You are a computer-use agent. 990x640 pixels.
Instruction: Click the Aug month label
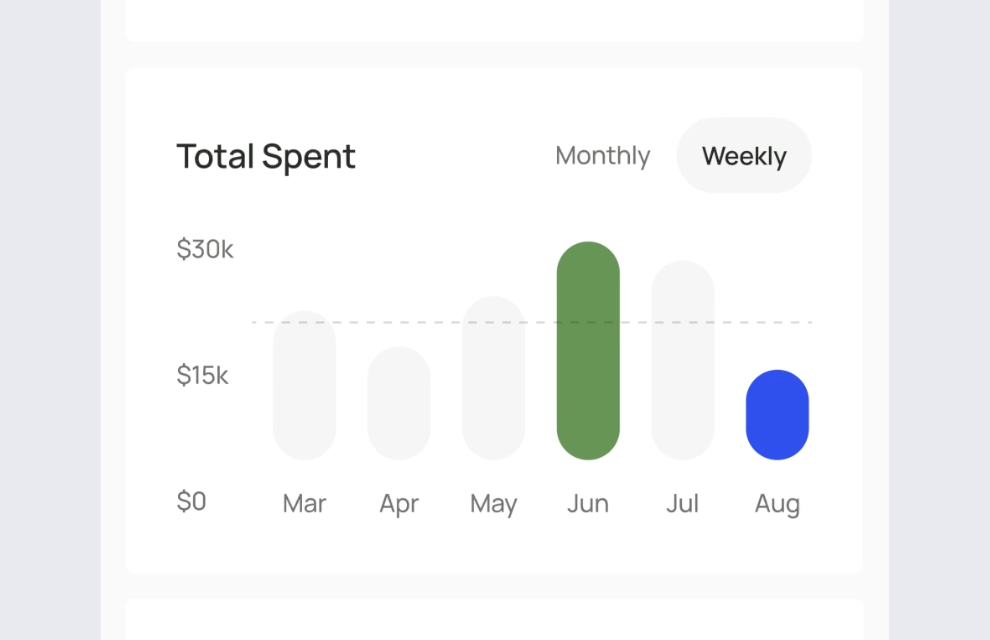(x=777, y=504)
